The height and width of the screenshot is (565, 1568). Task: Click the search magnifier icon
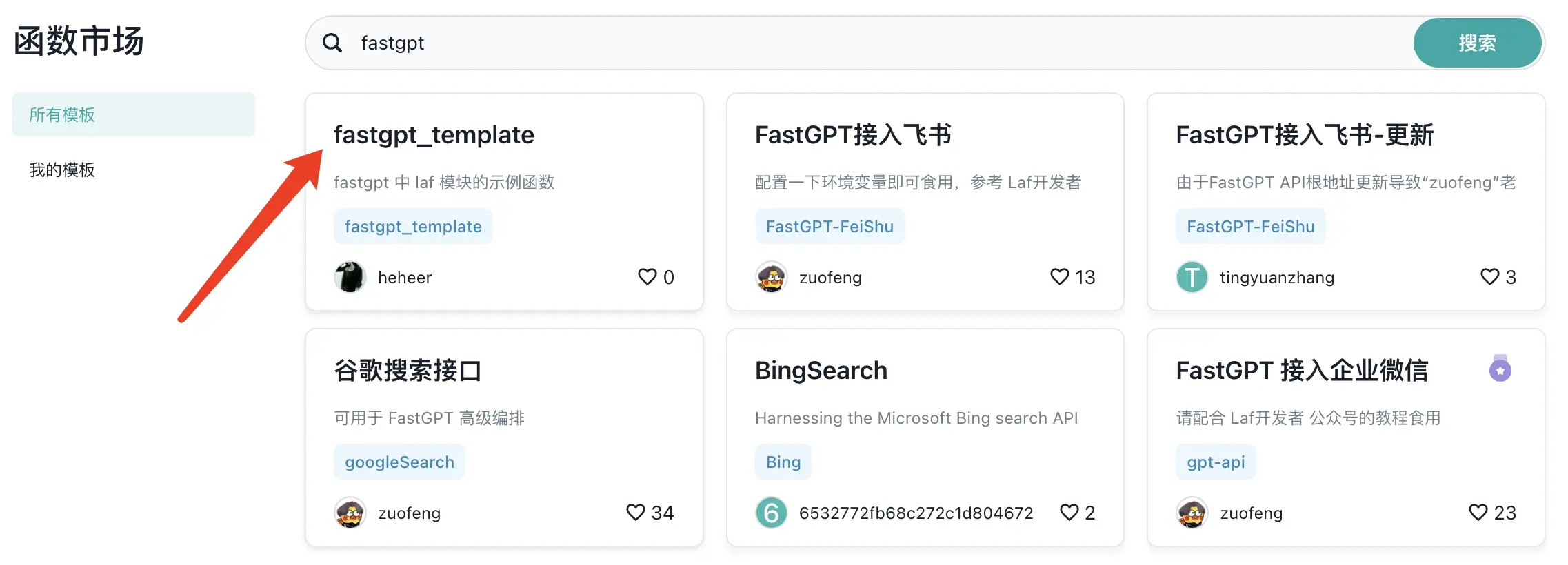tap(332, 43)
